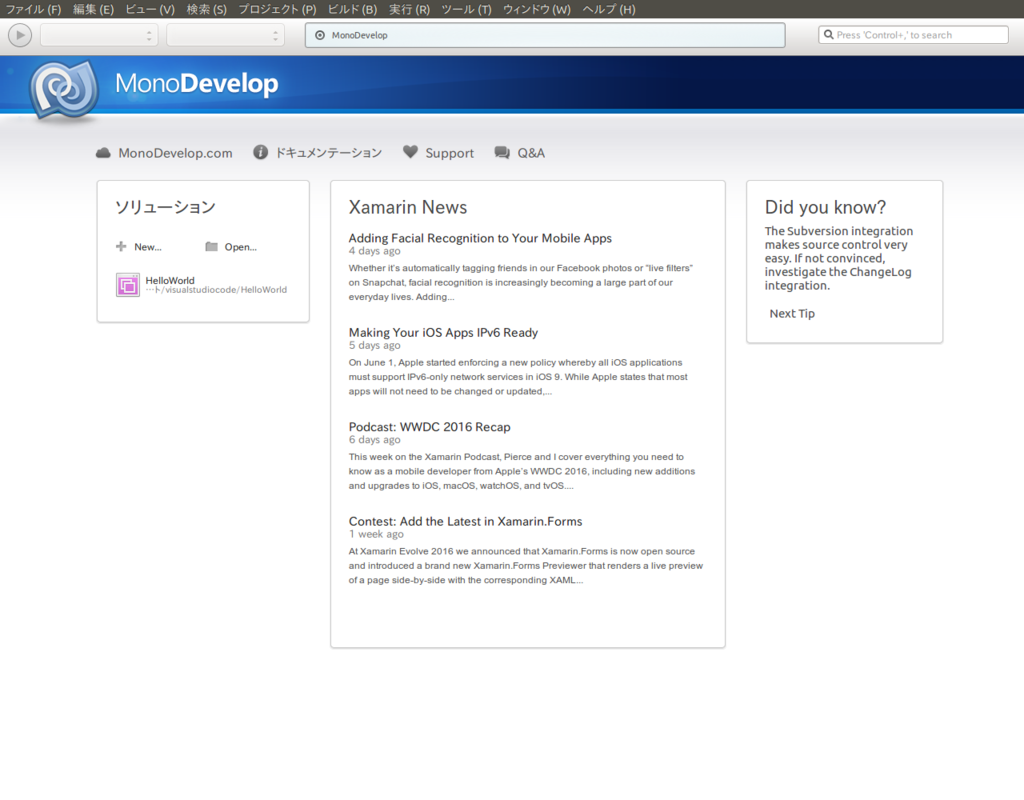
Task: Click the HelloWorld solution icon
Action: coord(128,285)
